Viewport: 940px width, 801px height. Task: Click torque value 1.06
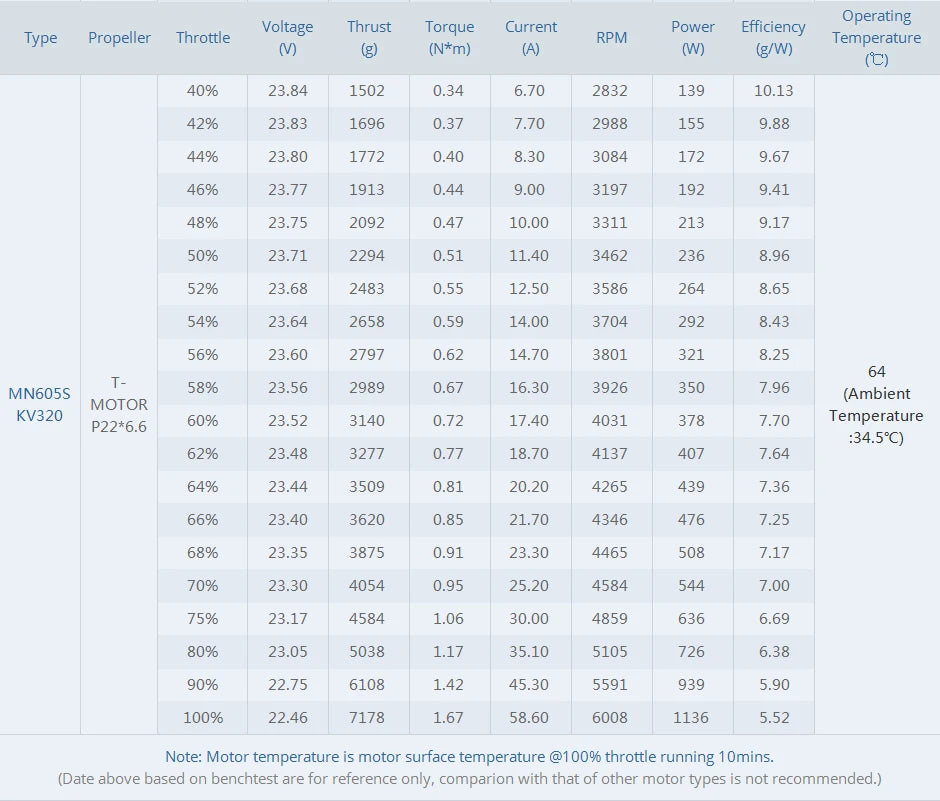[x=448, y=618]
